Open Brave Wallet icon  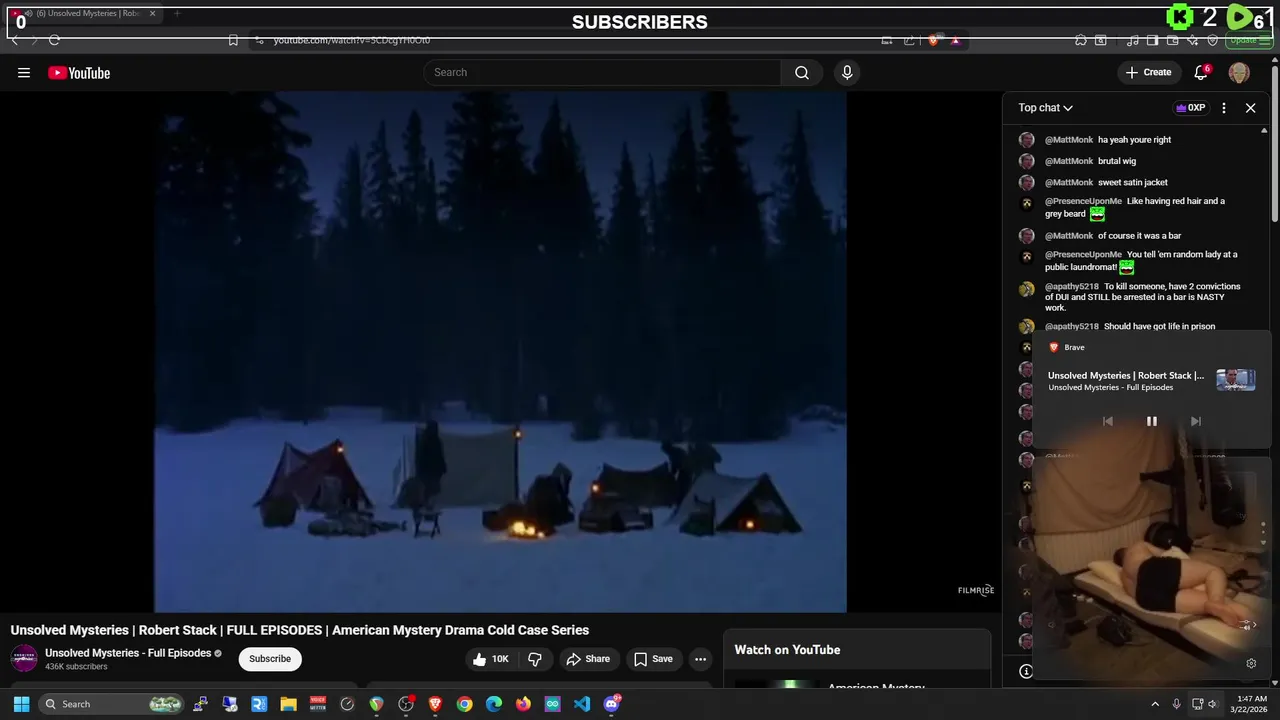click(x=1172, y=40)
